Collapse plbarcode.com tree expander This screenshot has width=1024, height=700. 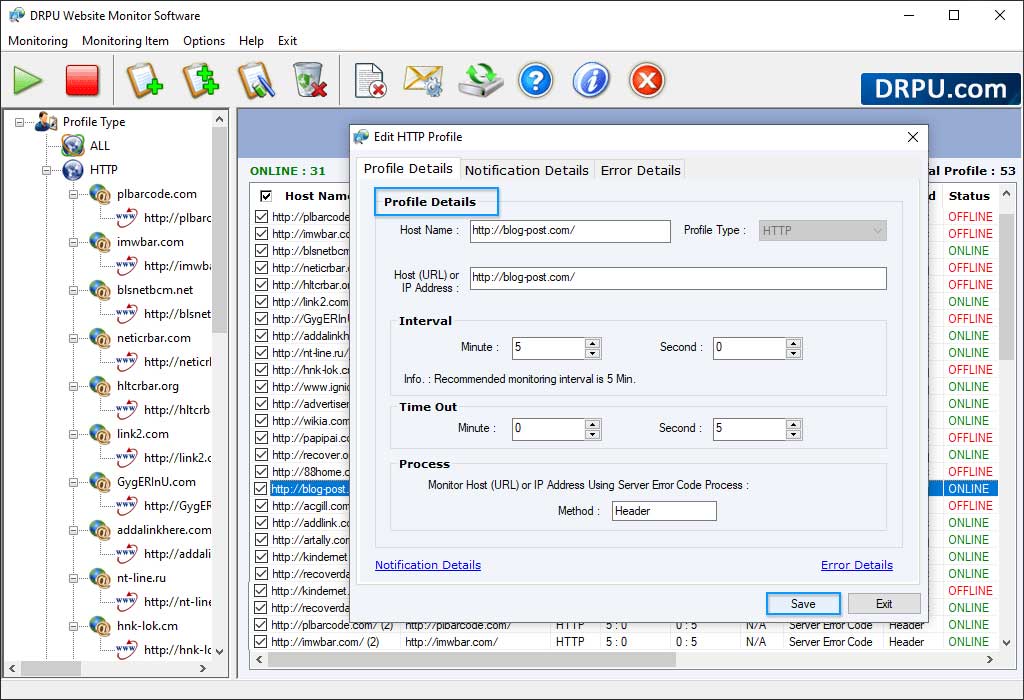click(74, 195)
